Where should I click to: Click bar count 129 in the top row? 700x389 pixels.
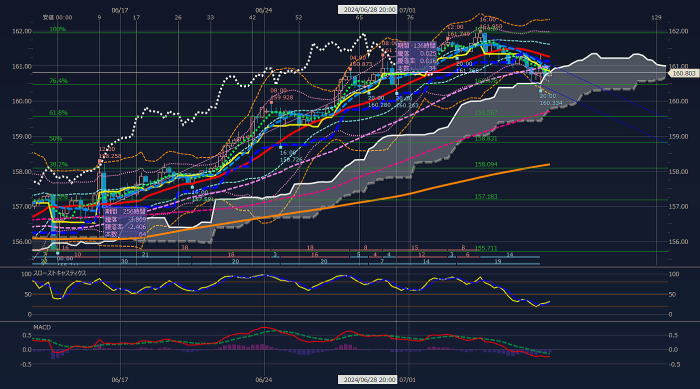[656, 17]
